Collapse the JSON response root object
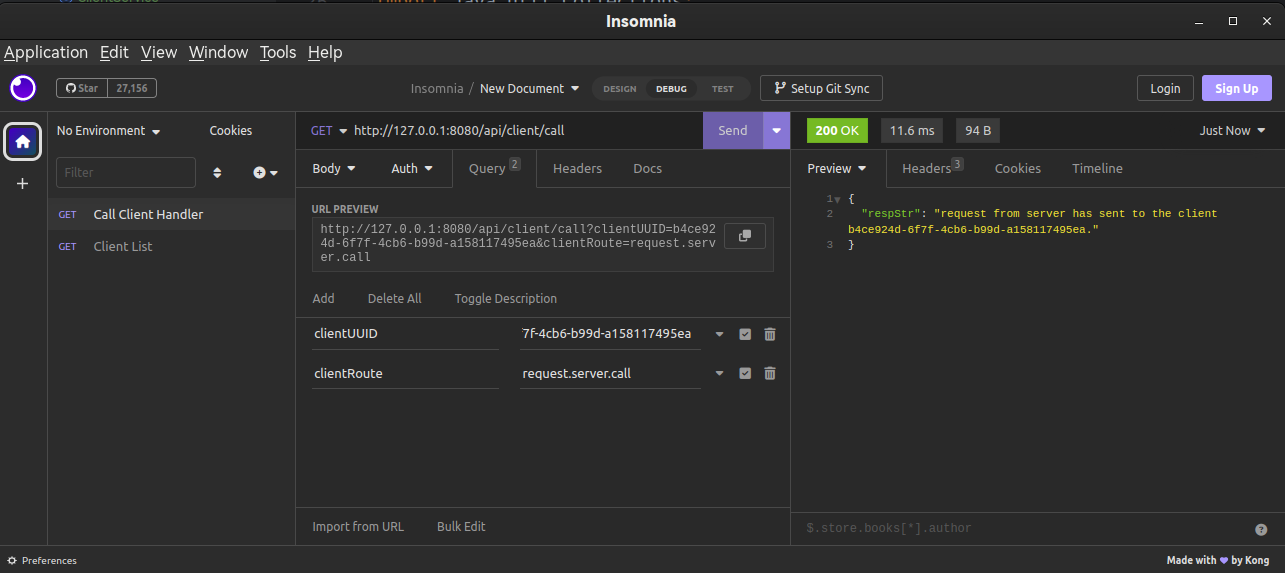The width and height of the screenshot is (1285, 573). tap(838, 199)
